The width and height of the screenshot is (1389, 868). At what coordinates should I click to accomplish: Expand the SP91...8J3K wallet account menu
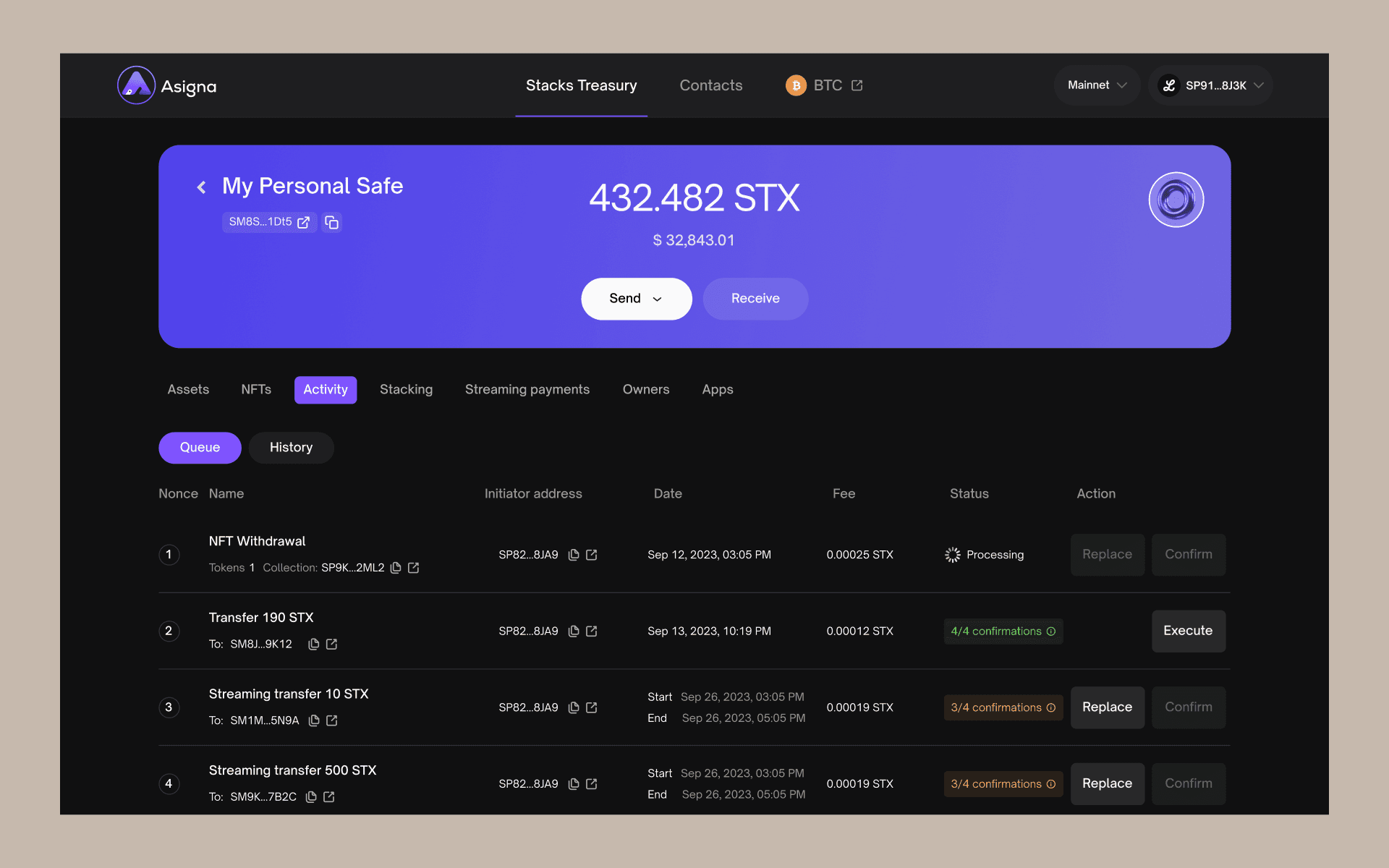click(x=1210, y=85)
